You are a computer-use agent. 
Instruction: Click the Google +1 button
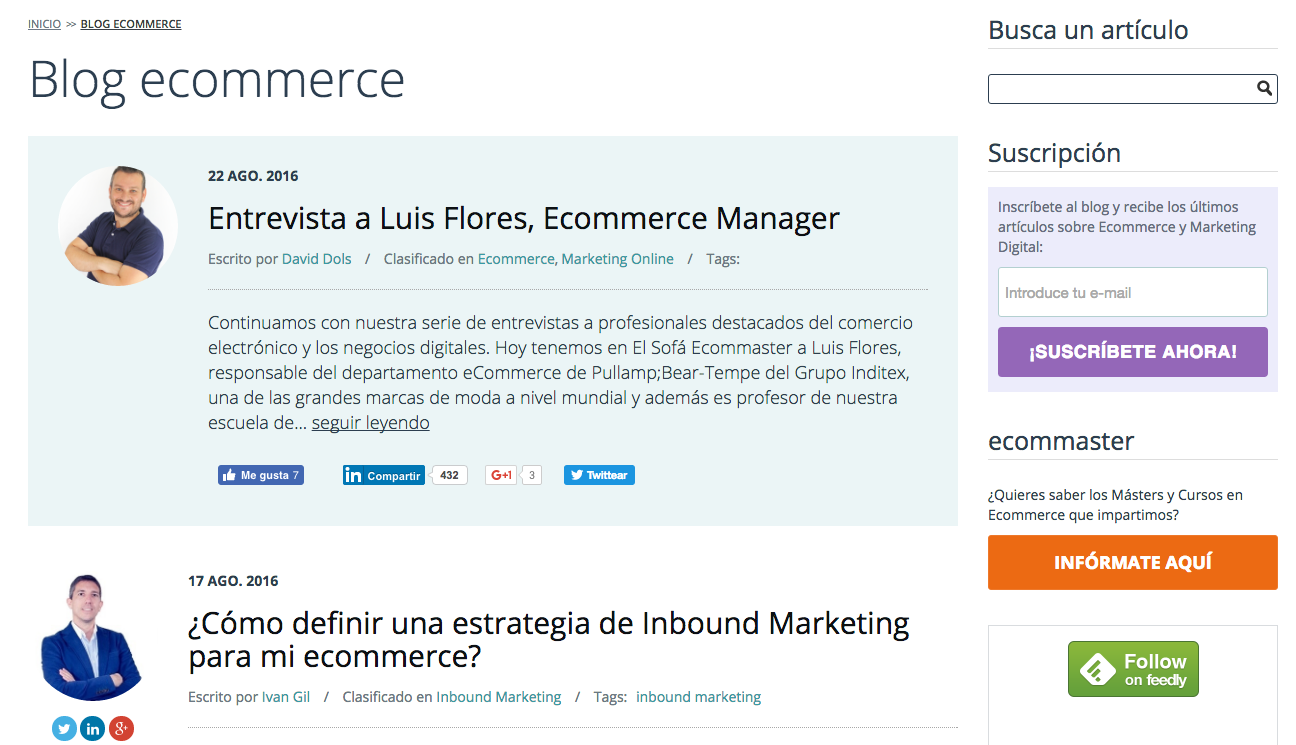click(501, 475)
